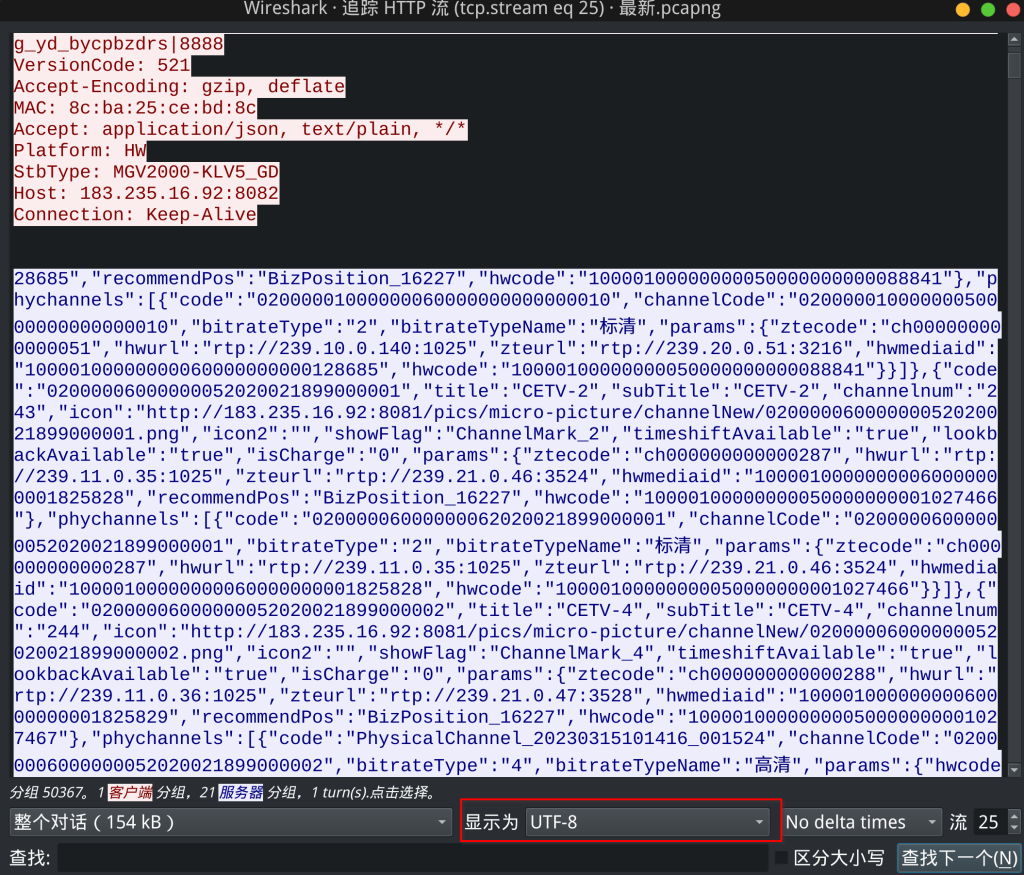Open the No delta times dropdown
The width and height of the screenshot is (1024, 875).
click(862, 821)
